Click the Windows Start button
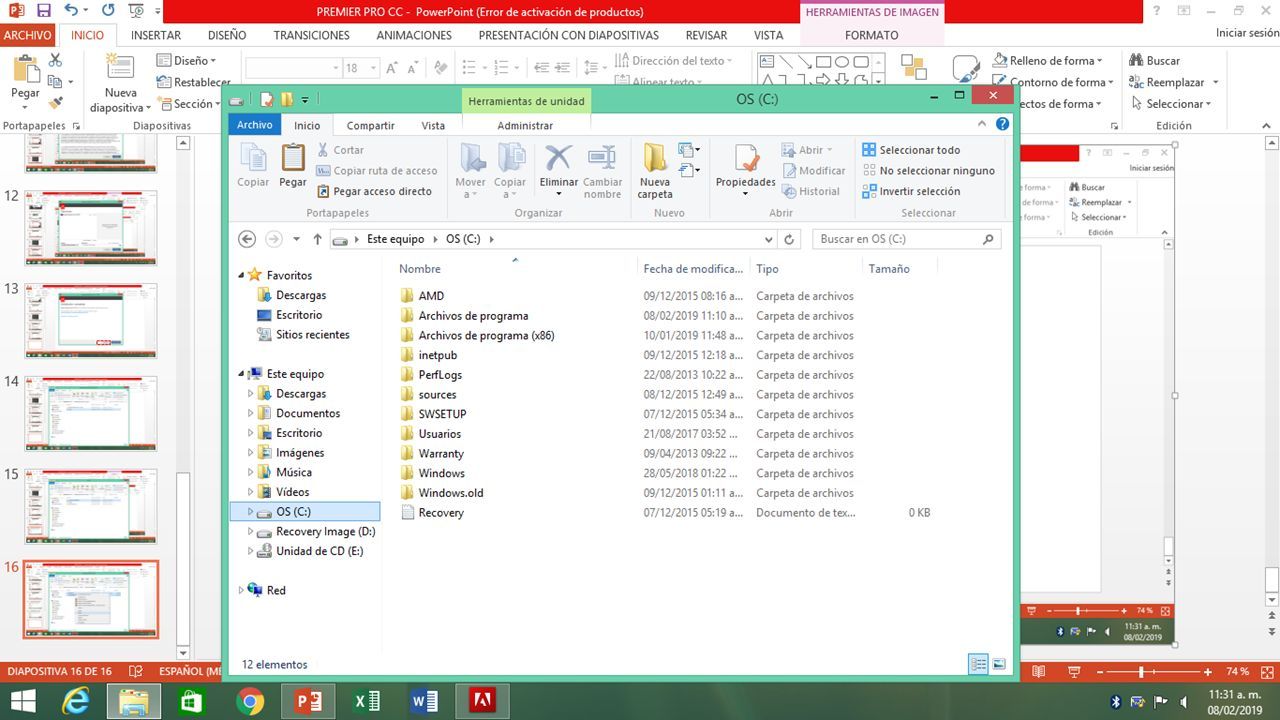Image resolution: width=1280 pixels, height=720 pixels. pyautogui.click(x=22, y=701)
